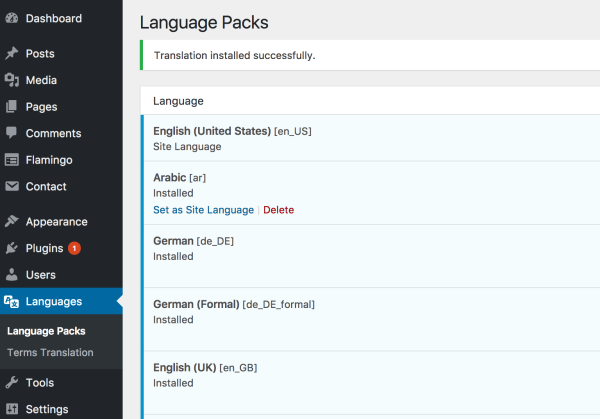Click the Plugins plug icon
The image size is (600, 419).
click(12, 248)
